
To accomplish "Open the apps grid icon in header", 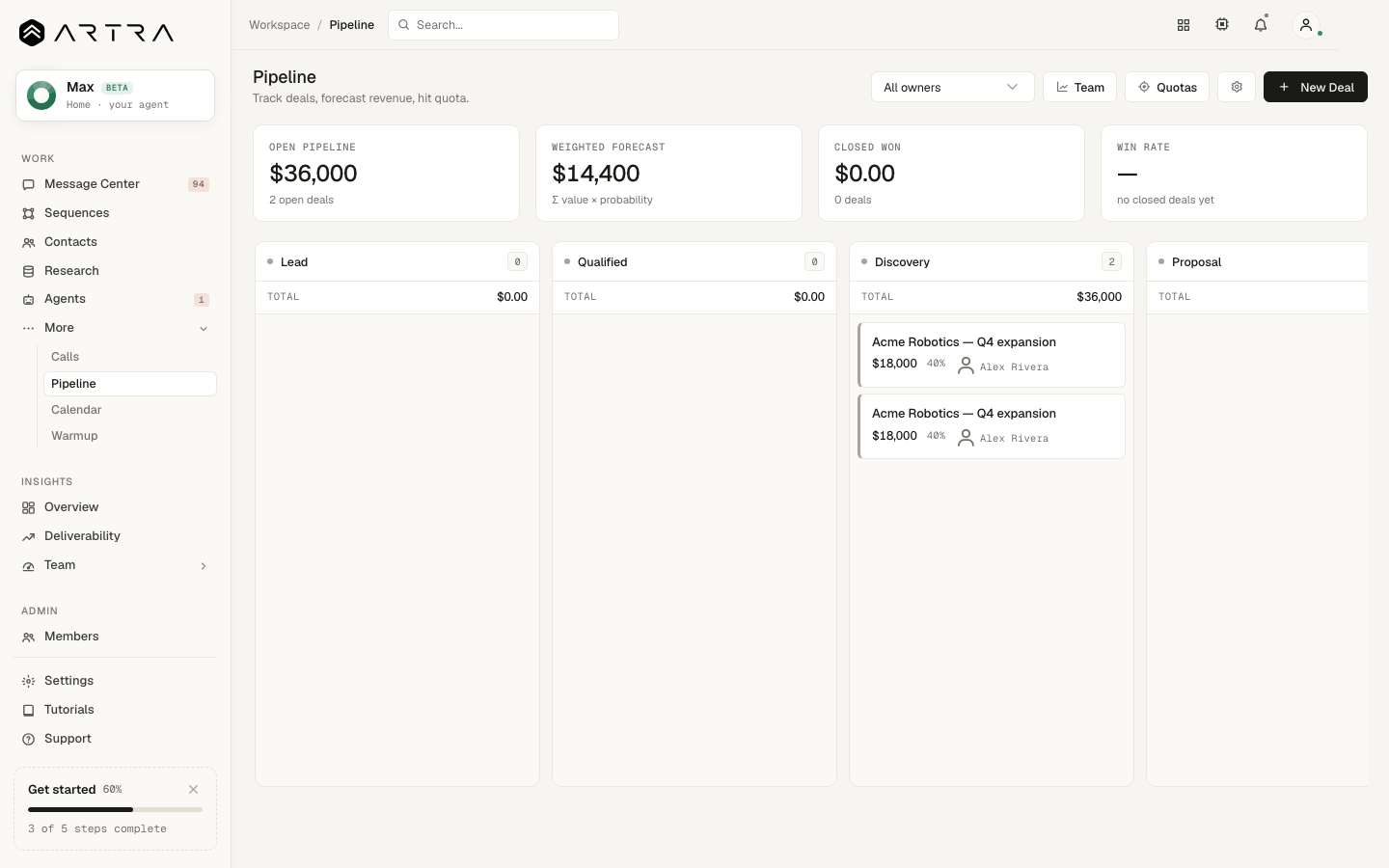I will [x=1184, y=25].
